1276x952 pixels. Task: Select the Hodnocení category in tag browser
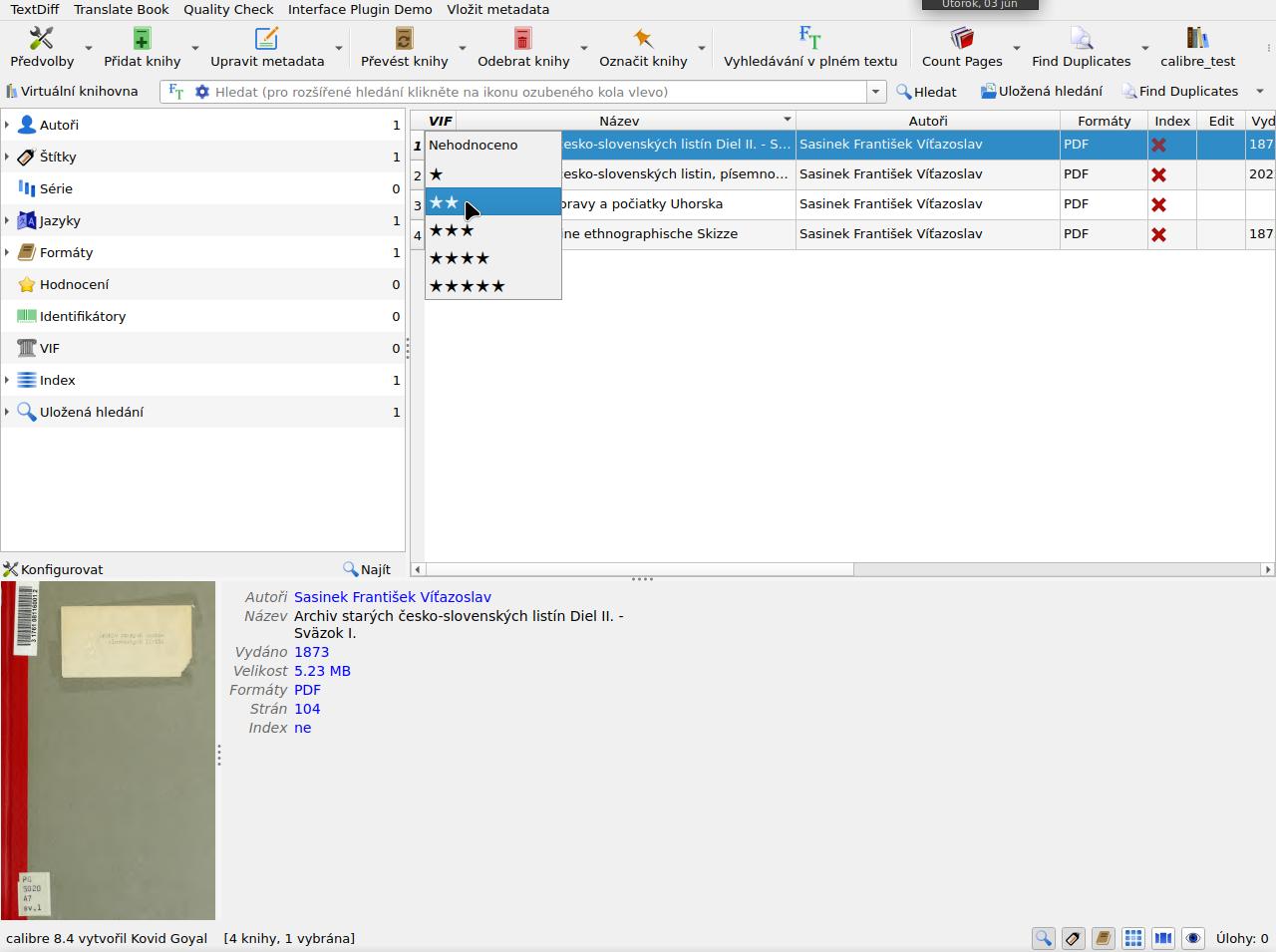pos(202,284)
